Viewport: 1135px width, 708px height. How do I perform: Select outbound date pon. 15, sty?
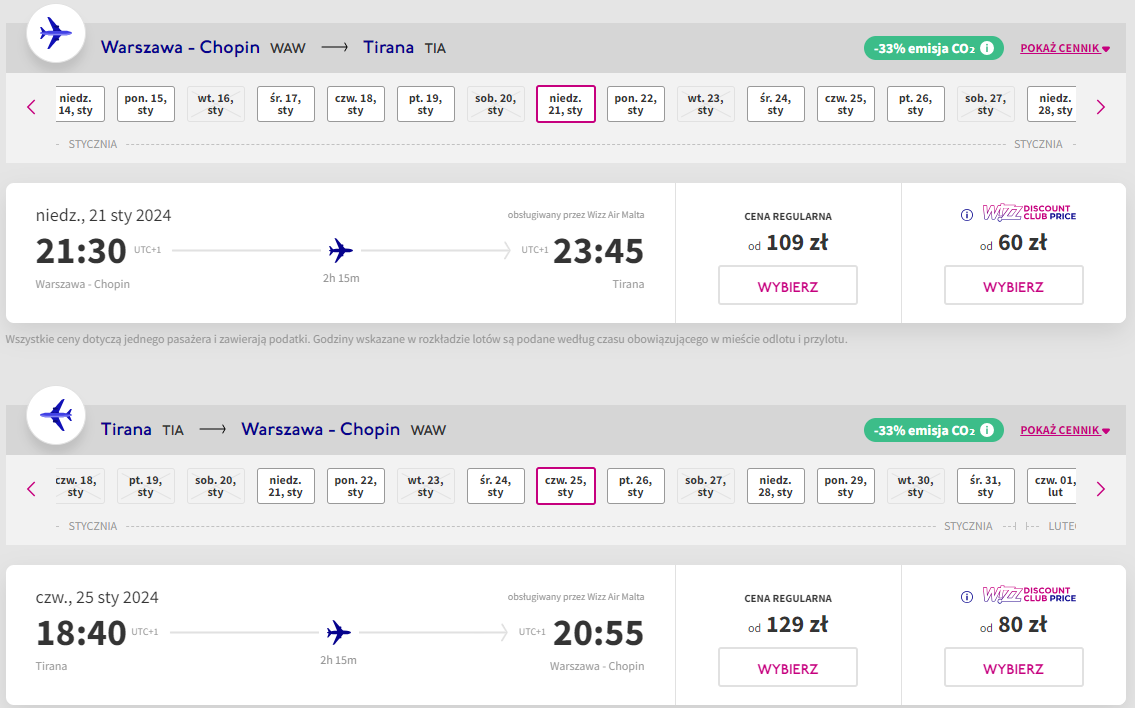tap(145, 104)
